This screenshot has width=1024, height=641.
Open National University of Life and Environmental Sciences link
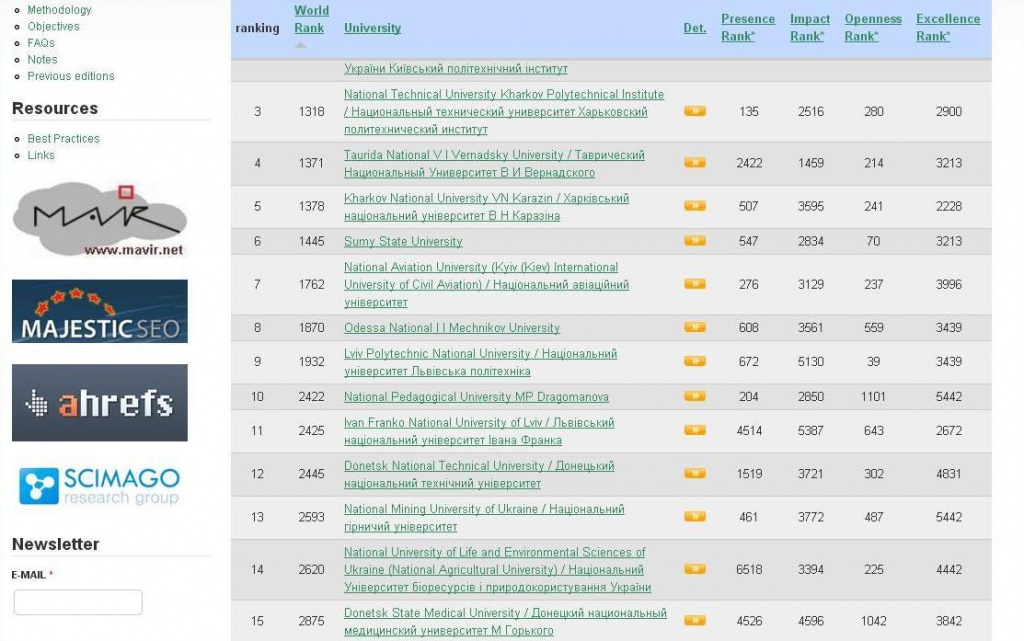(498, 569)
